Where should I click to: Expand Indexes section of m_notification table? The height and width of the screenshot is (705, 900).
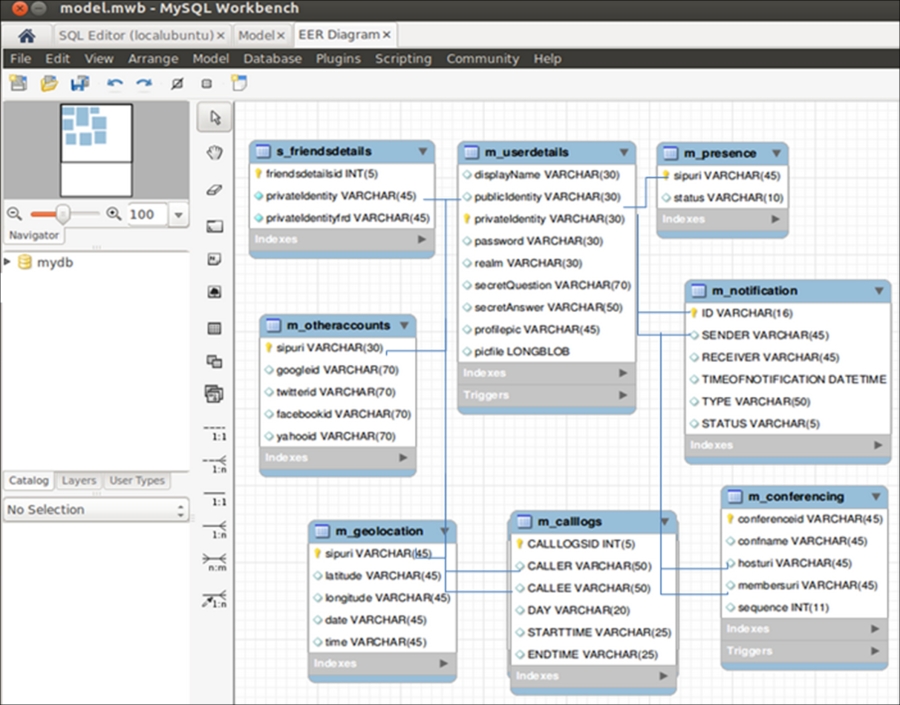point(877,445)
